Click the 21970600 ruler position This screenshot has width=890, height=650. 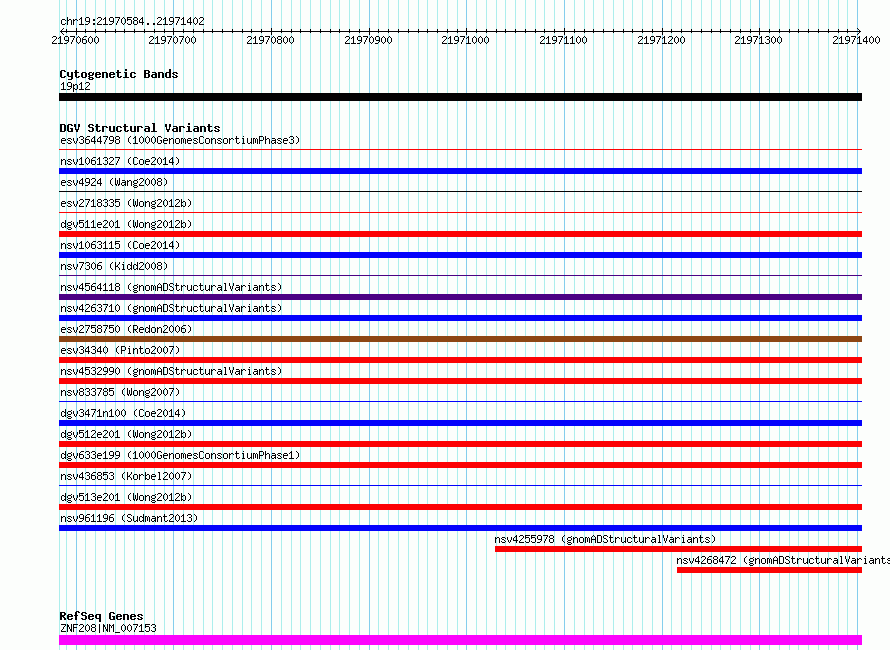click(x=75, y=40)
